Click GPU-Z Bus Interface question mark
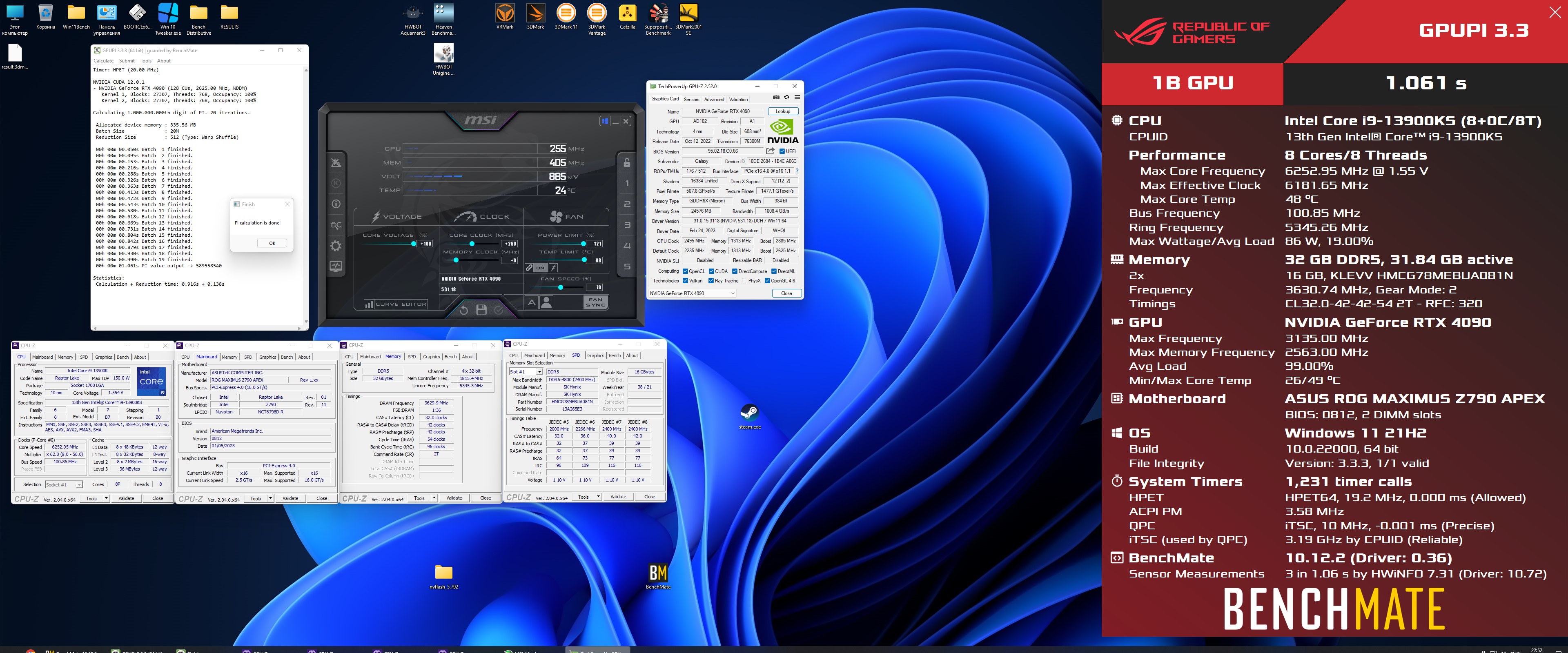 coord(797,171)
